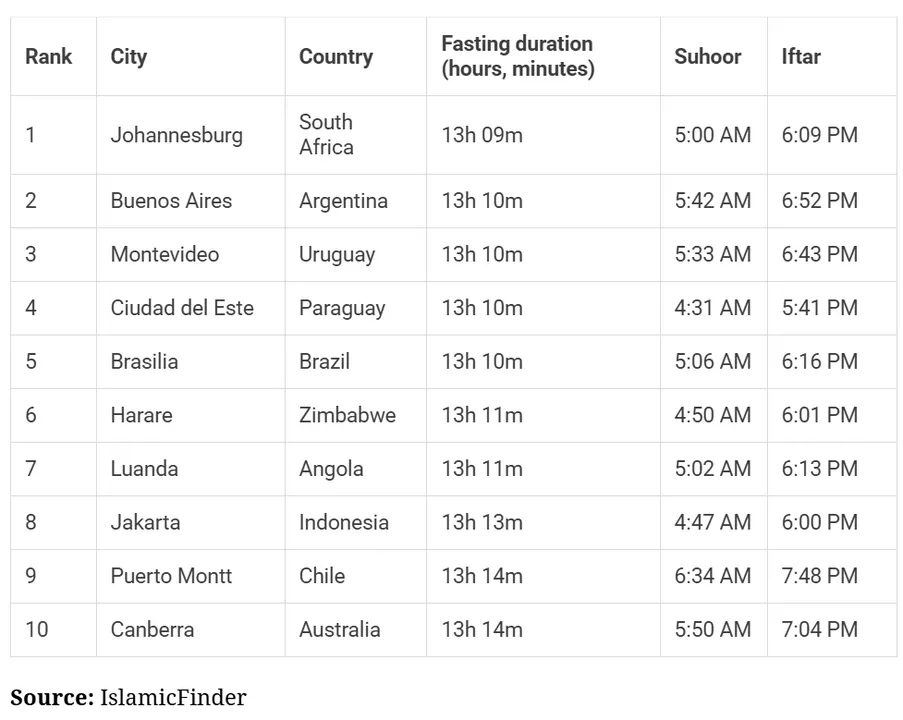The image size is (903, 720).
Task: Click the Ciudad del Este cell
Action: (182, 308)
